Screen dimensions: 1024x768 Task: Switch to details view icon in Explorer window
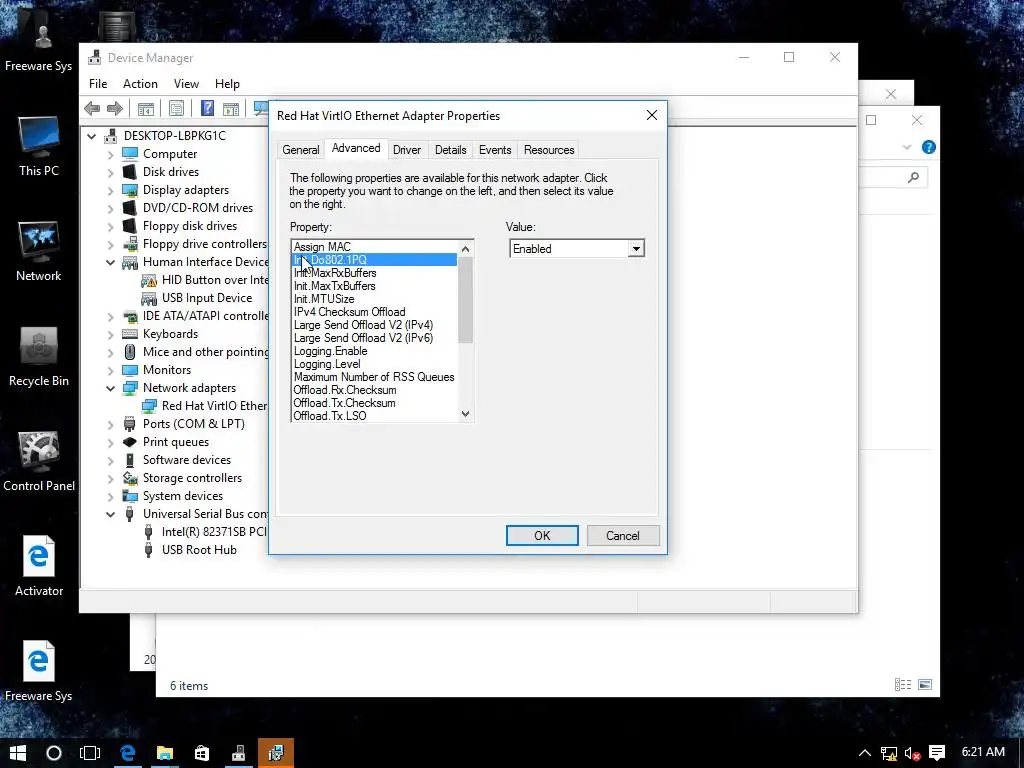(903, 684)
